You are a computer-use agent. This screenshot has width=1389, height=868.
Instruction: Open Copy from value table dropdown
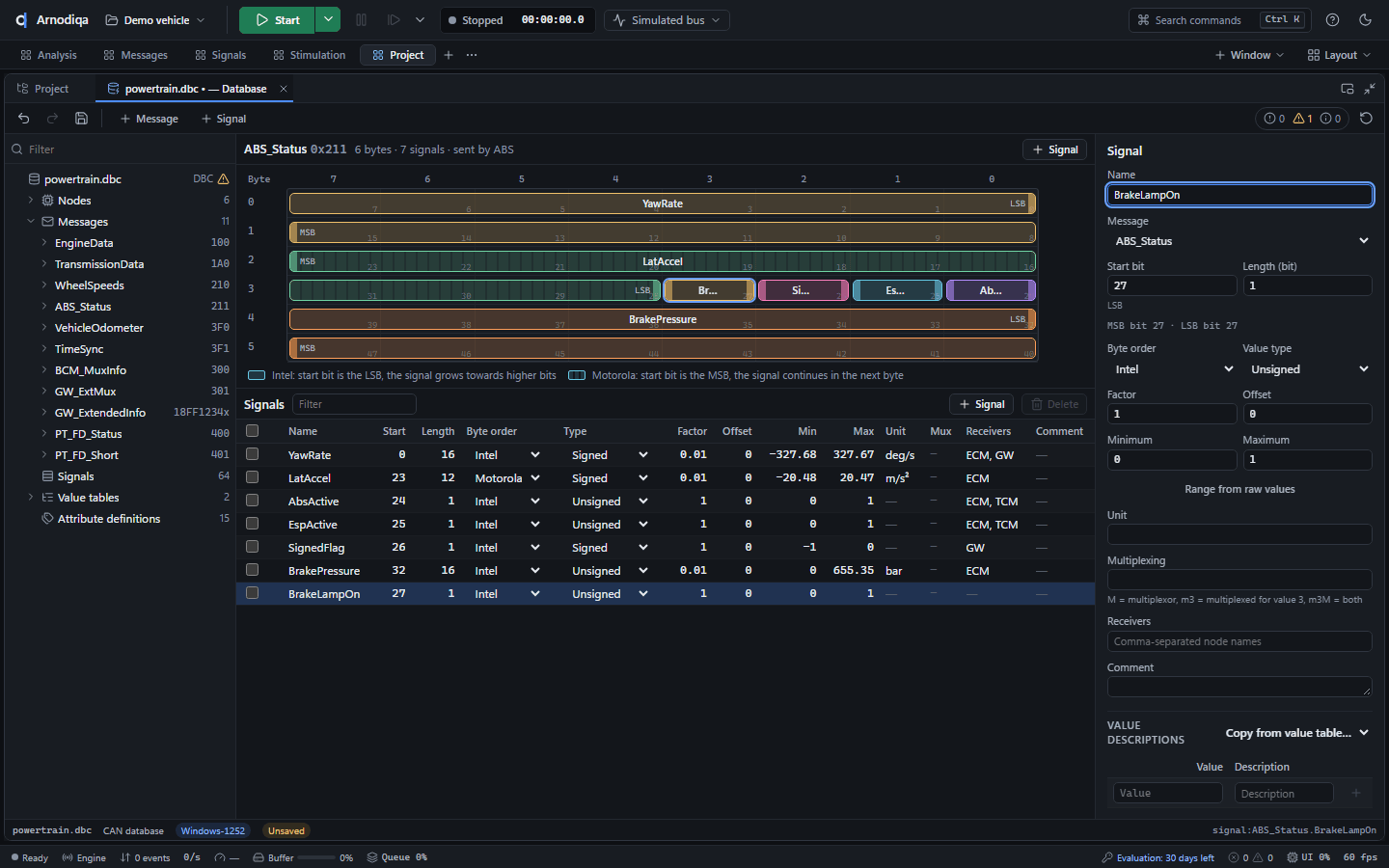click(1297, 733)
